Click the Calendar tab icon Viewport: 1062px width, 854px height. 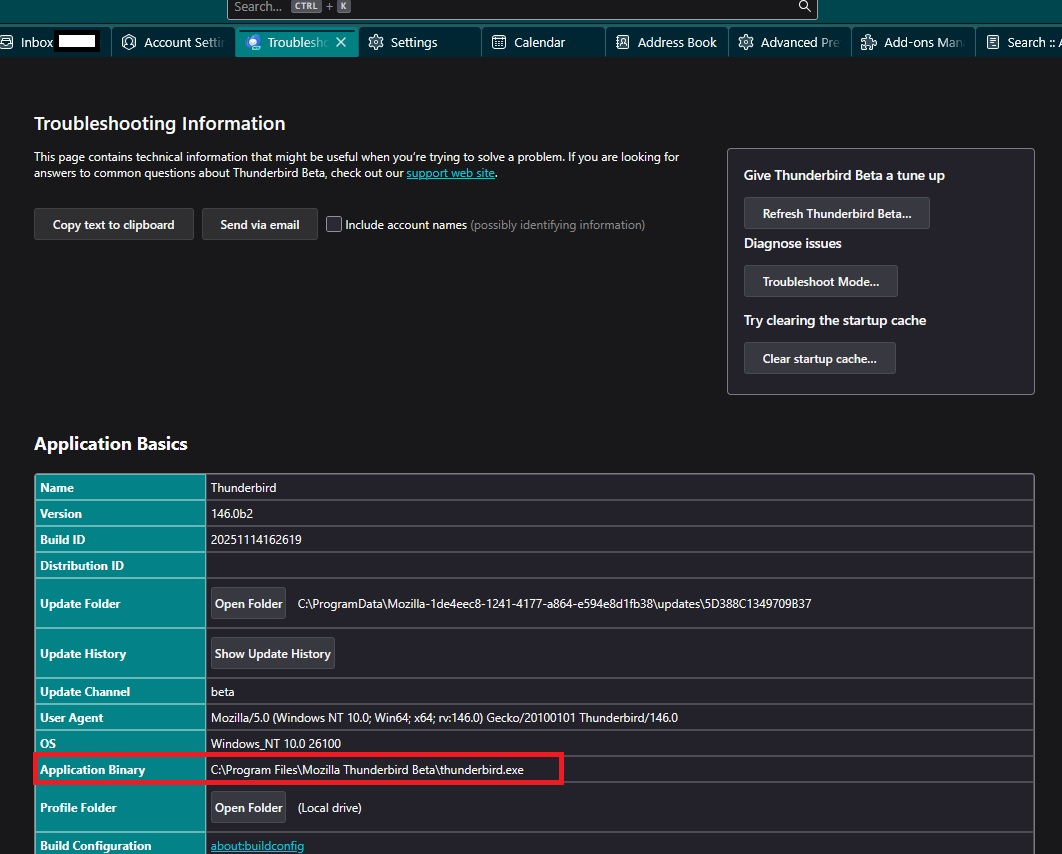(499, 43)
